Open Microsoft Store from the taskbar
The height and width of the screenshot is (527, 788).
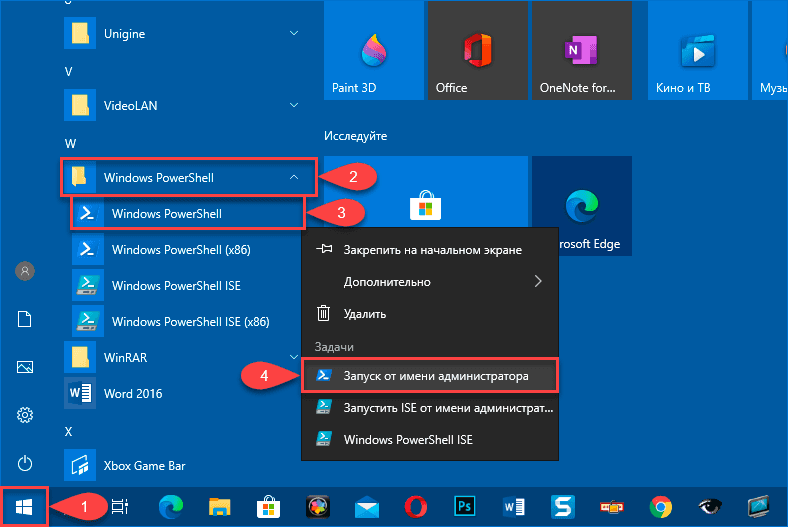pos(268,506)
